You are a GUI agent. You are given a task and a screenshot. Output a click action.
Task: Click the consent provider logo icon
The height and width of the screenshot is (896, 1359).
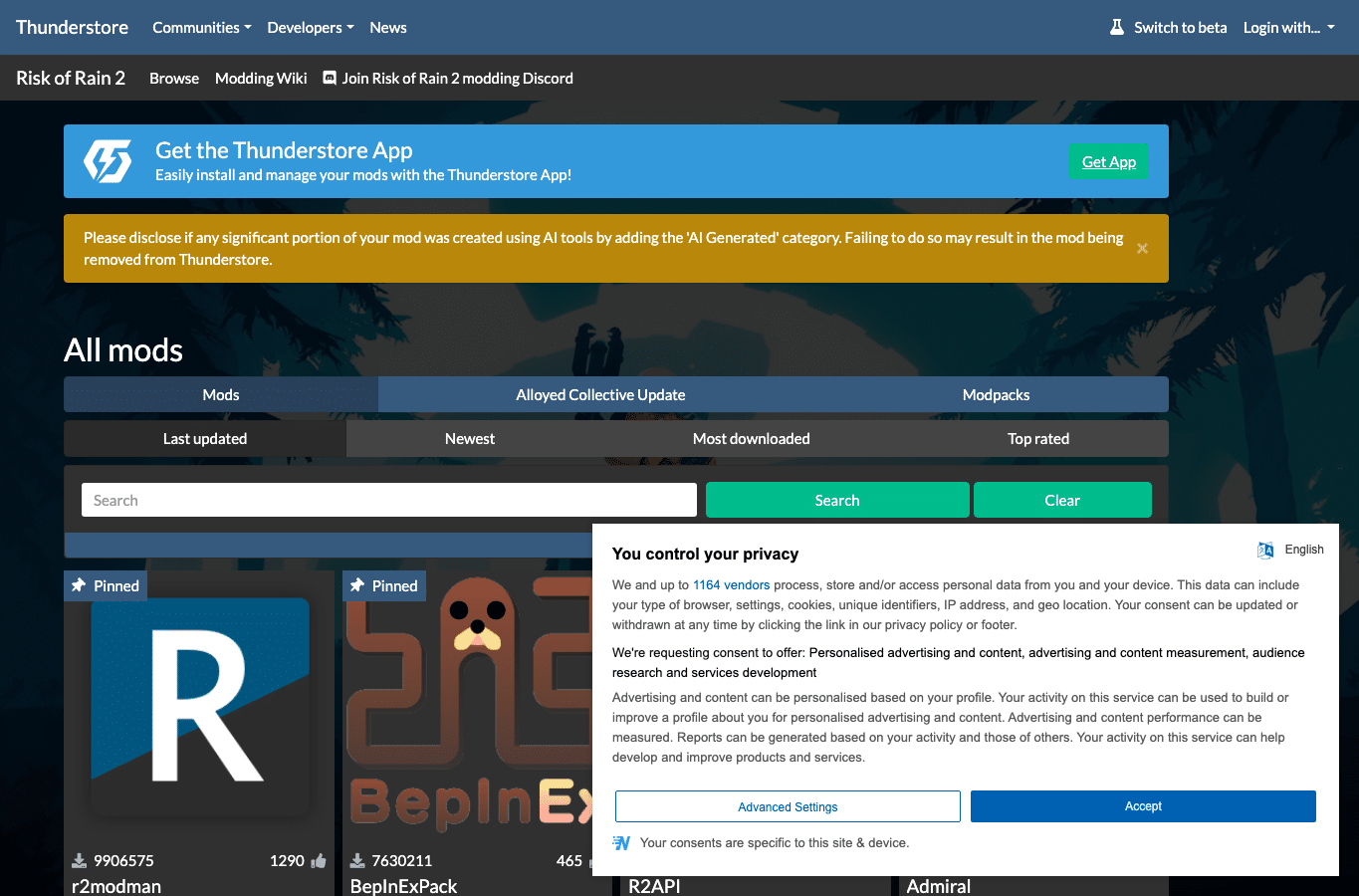622,843
